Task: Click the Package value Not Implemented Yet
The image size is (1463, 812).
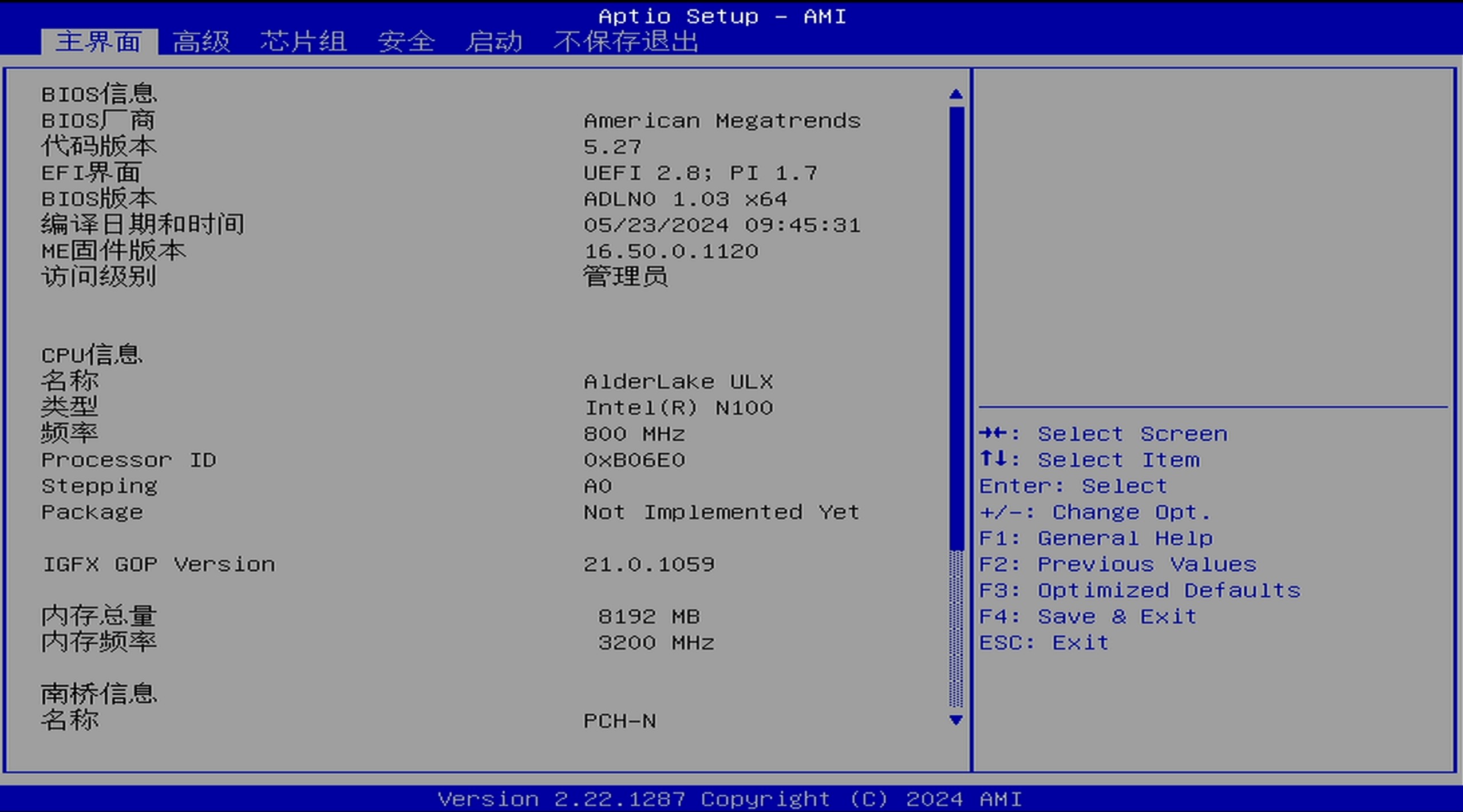Action: 722,512
